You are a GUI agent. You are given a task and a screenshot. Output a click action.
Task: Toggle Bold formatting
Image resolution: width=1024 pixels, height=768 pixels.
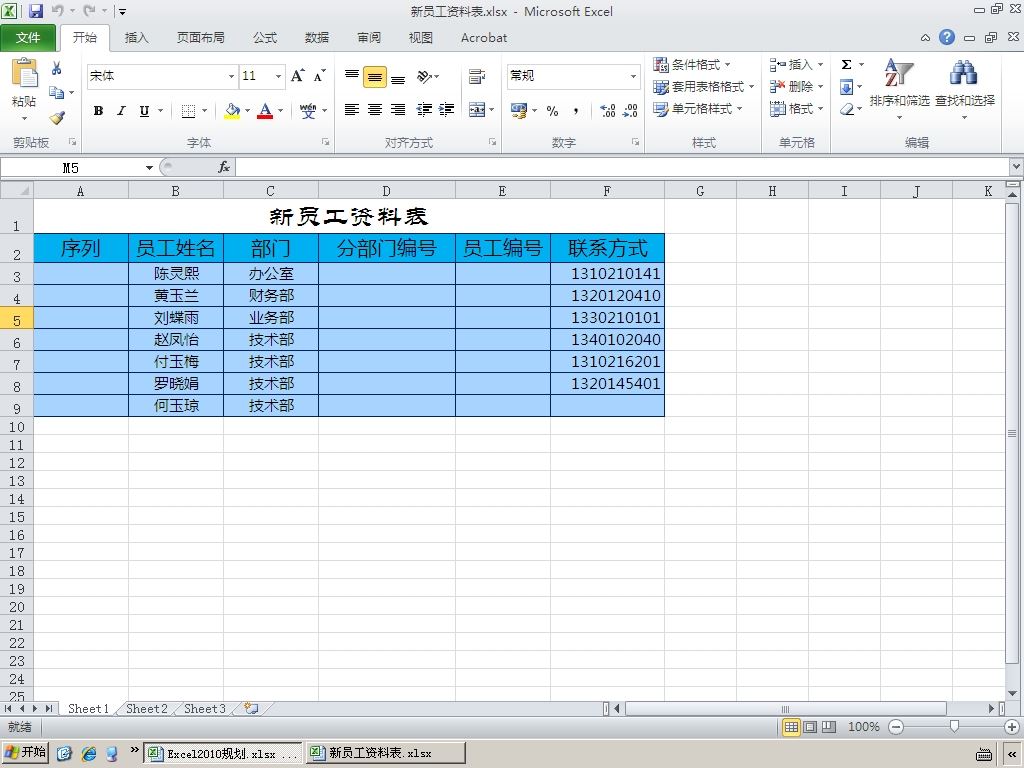[x=98, y=111]
